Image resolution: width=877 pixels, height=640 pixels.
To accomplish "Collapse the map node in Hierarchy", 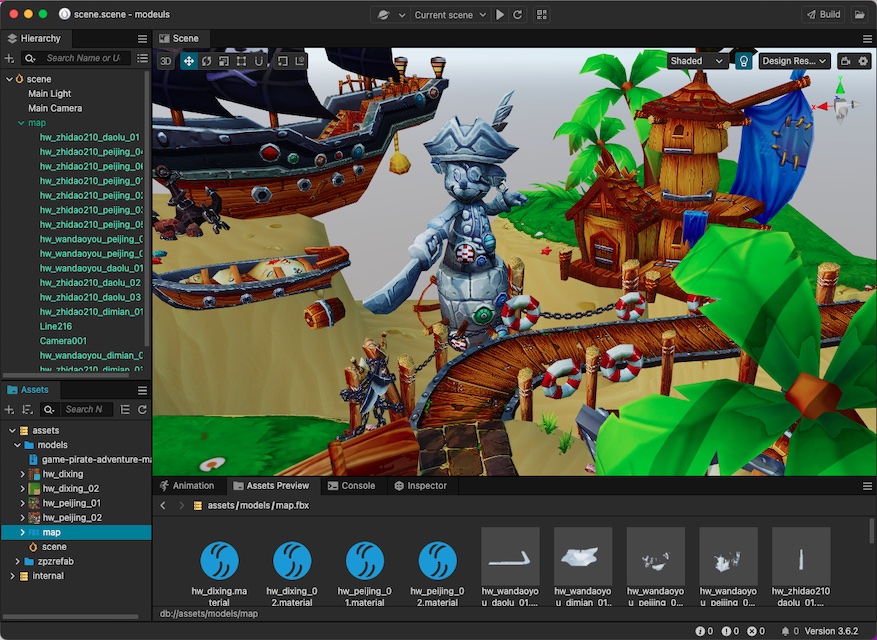I will (21, 123).
